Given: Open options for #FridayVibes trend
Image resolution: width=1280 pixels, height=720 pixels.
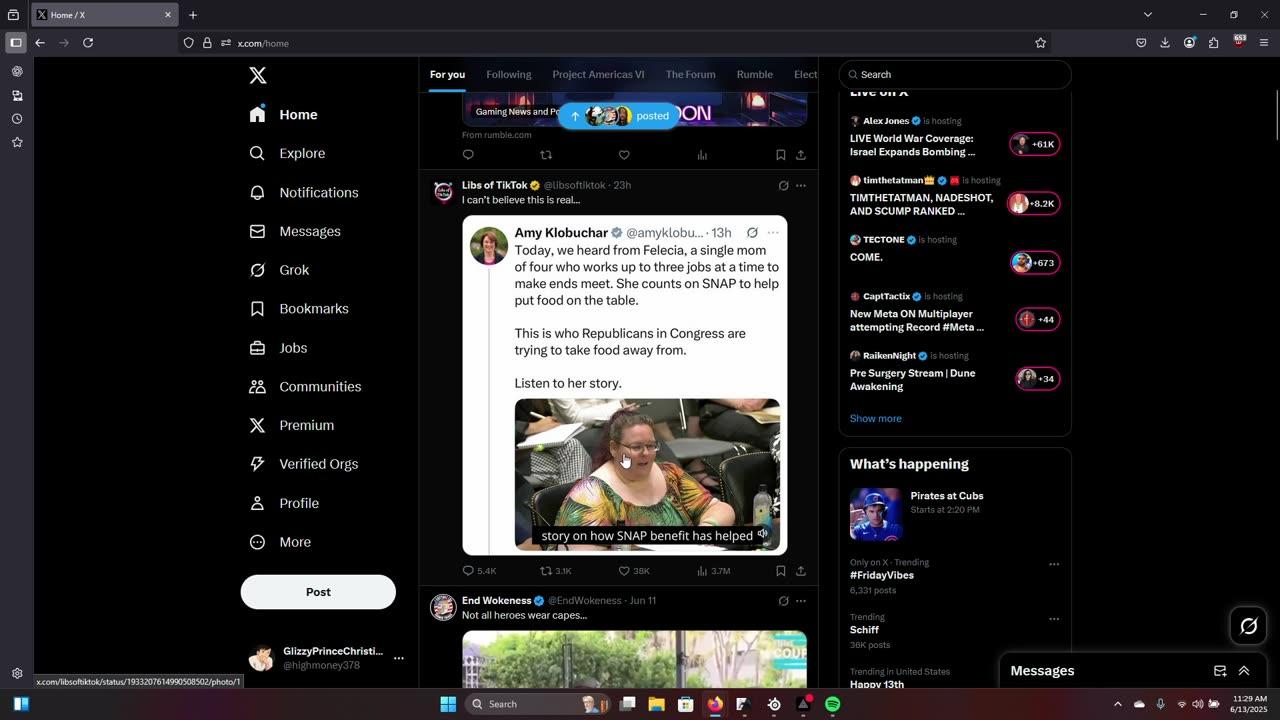Looking at the screenshot, I should tap(1054, 564).
